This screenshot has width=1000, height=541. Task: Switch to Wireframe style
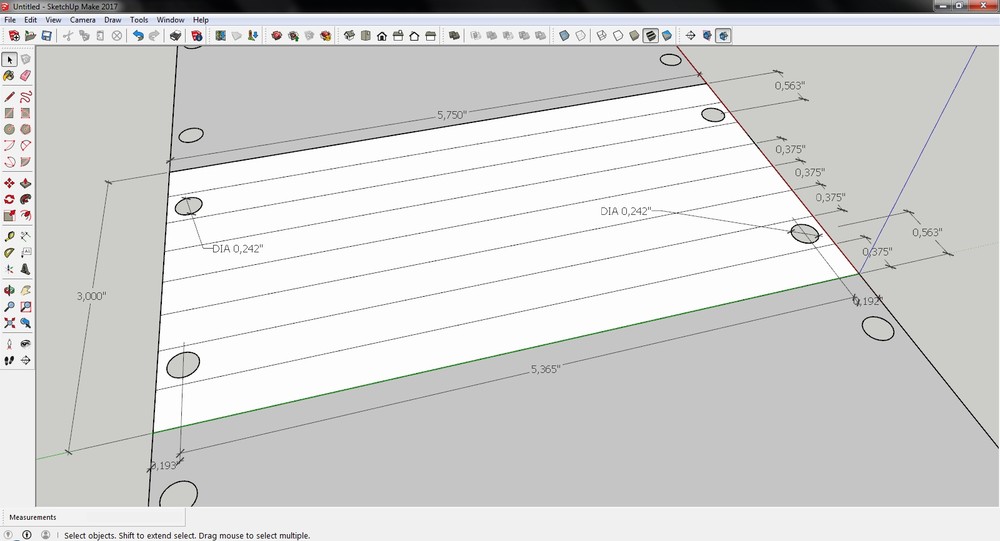(601, 36)
